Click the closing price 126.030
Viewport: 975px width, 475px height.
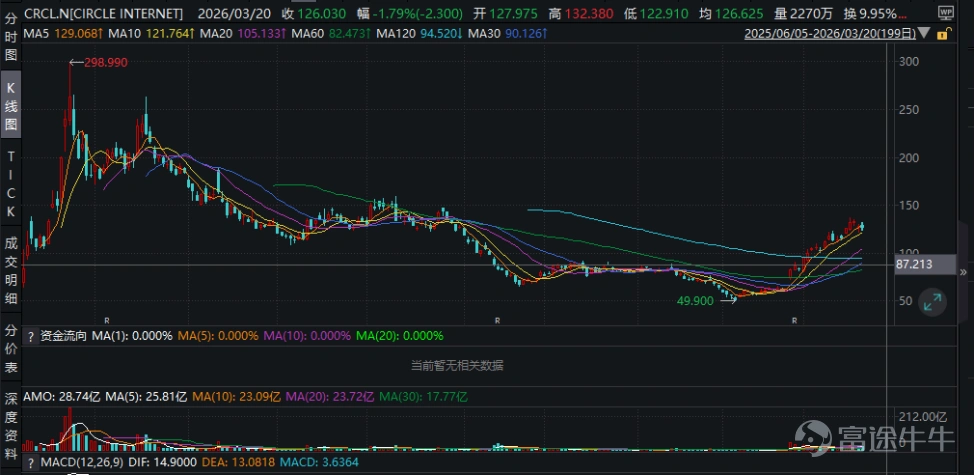(321, 13)
